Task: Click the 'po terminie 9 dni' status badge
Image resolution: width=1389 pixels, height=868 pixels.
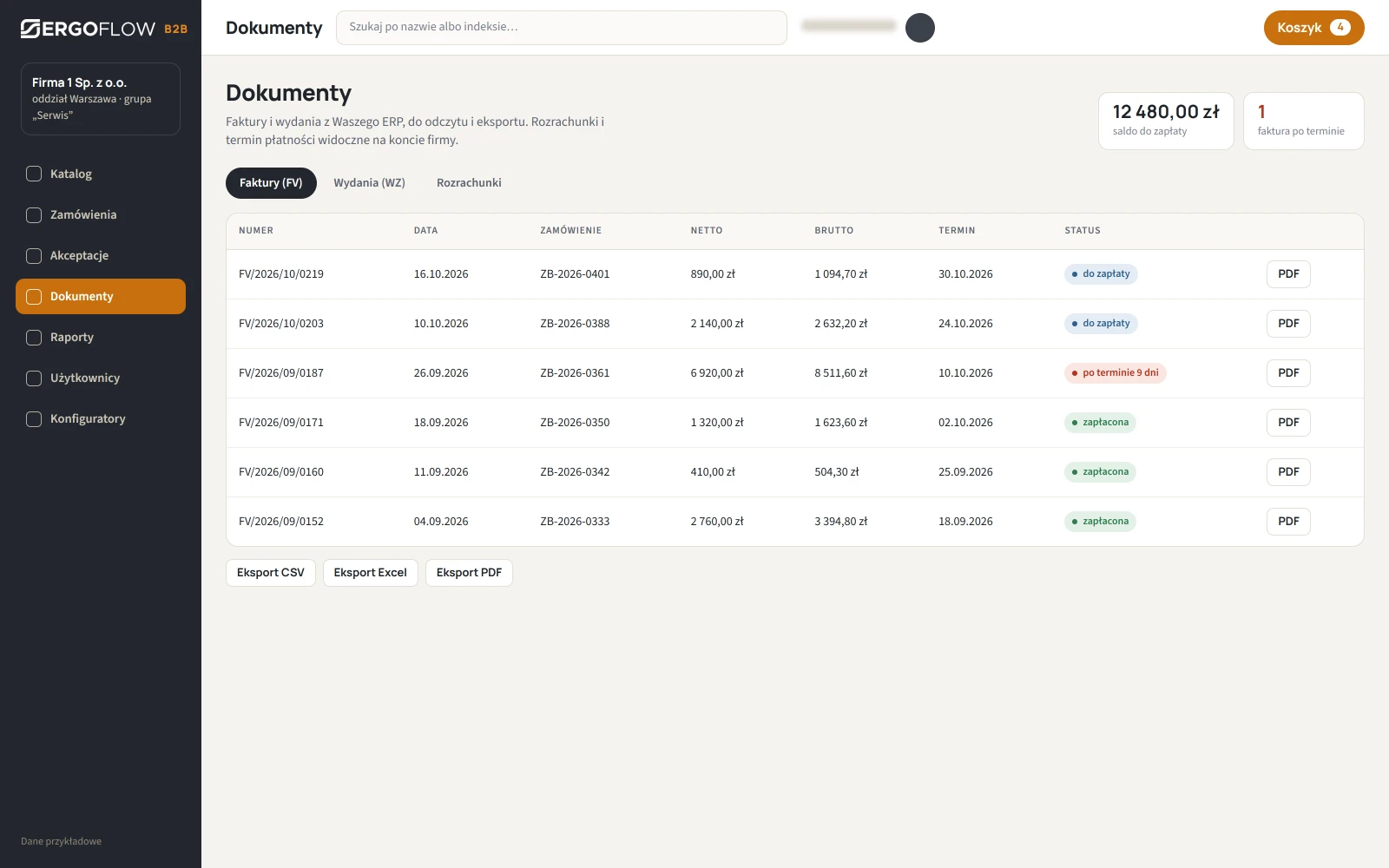Action: (x=1116, y=373)
